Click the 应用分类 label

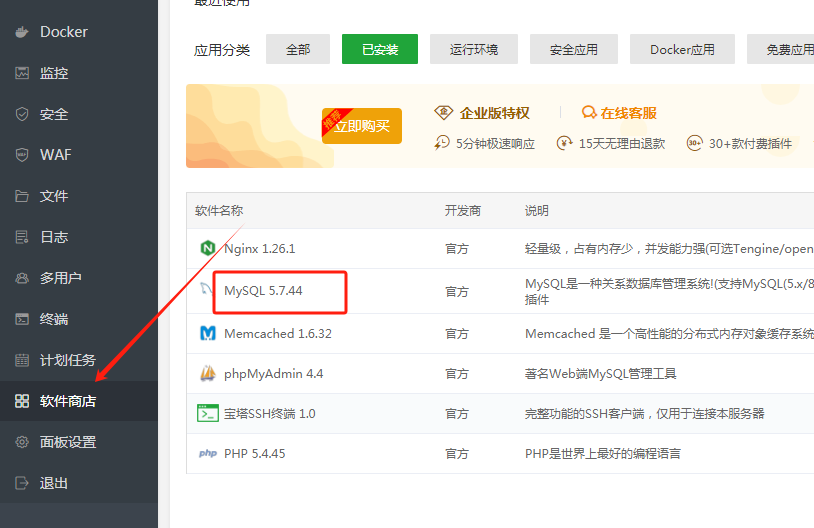point(222,50)
